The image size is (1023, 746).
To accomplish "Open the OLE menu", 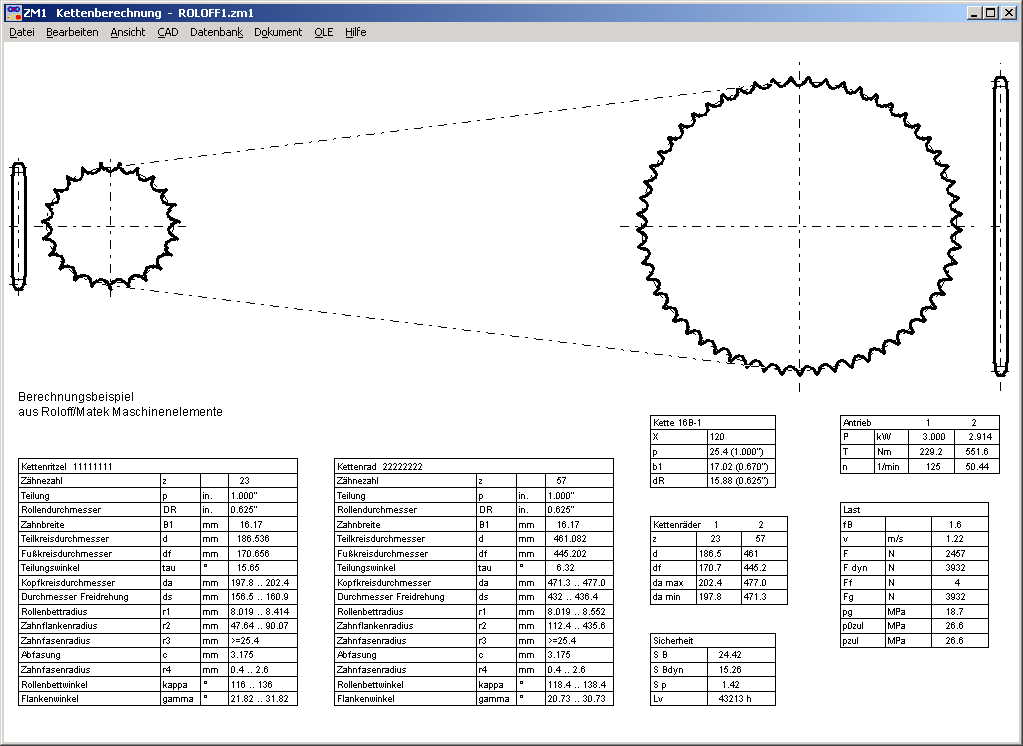I will pos(324,32).
